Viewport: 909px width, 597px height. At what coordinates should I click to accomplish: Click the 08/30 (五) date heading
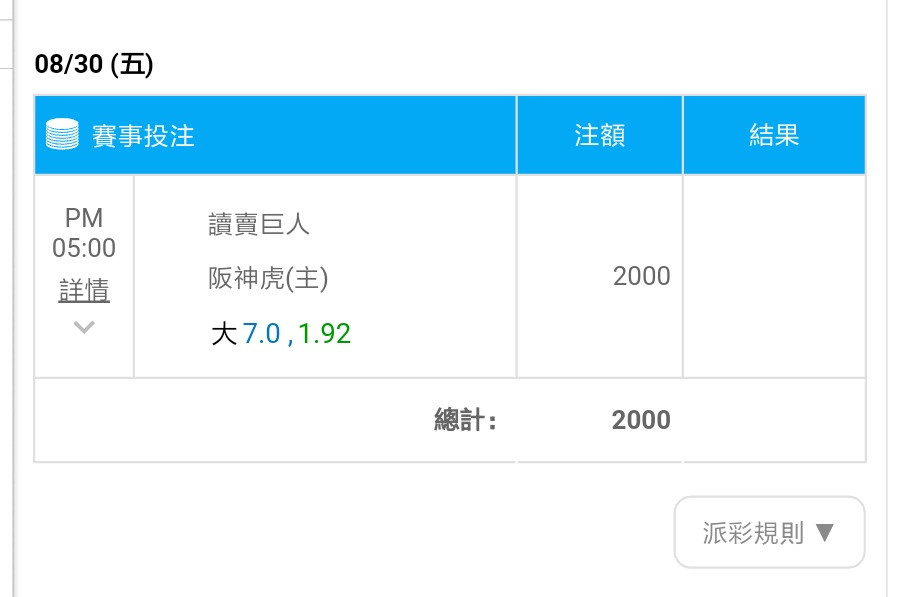(94, 64)
